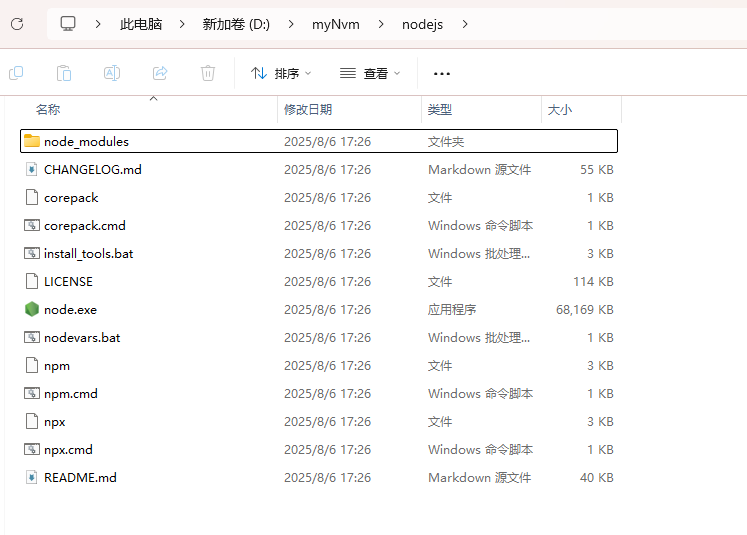Select the node.exe file name
Screen dimensions: 747x535
70,310
